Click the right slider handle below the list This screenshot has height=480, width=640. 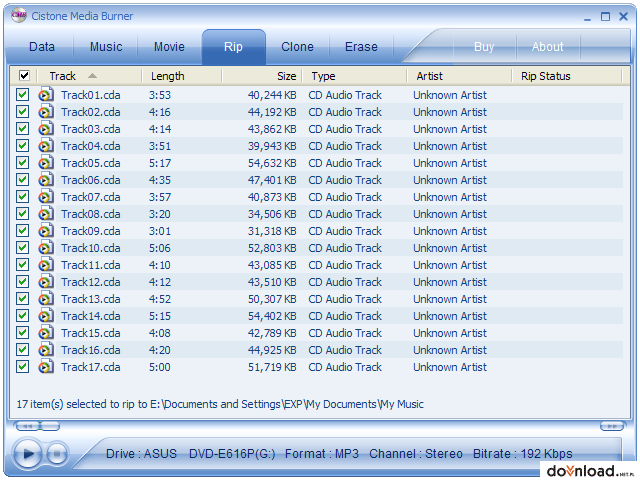point(612,426)
